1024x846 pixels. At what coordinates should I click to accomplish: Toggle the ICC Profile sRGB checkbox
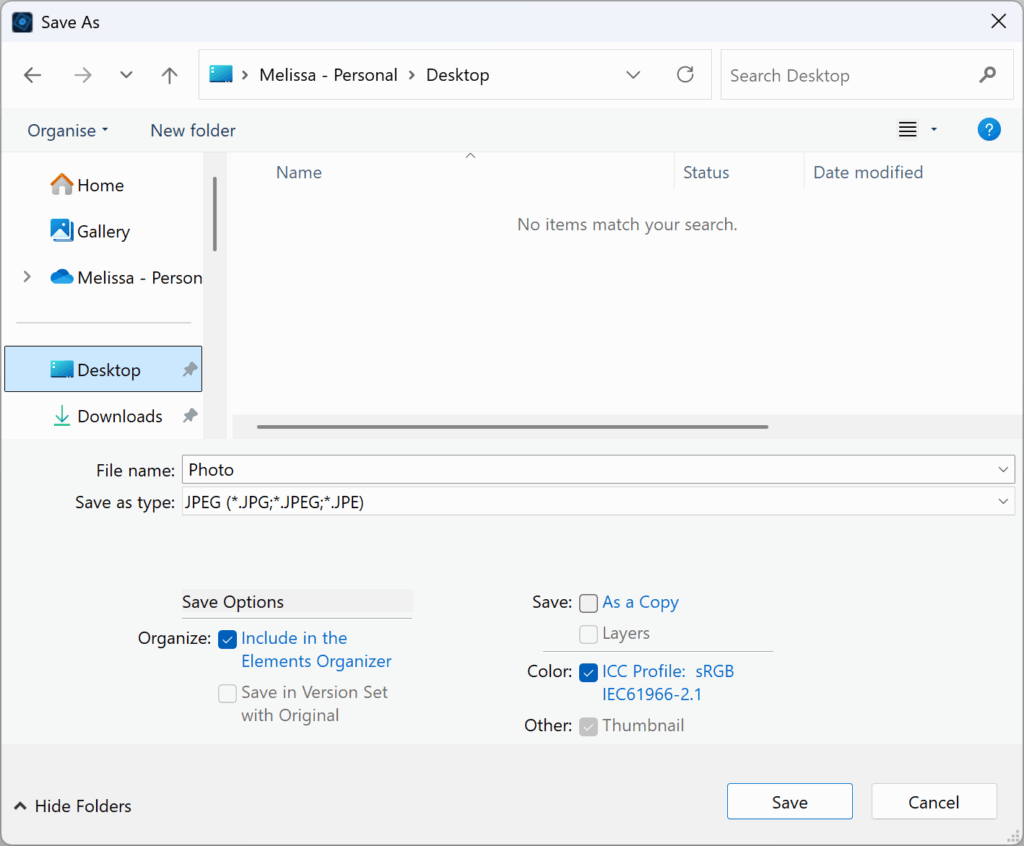tap(589, 672)
